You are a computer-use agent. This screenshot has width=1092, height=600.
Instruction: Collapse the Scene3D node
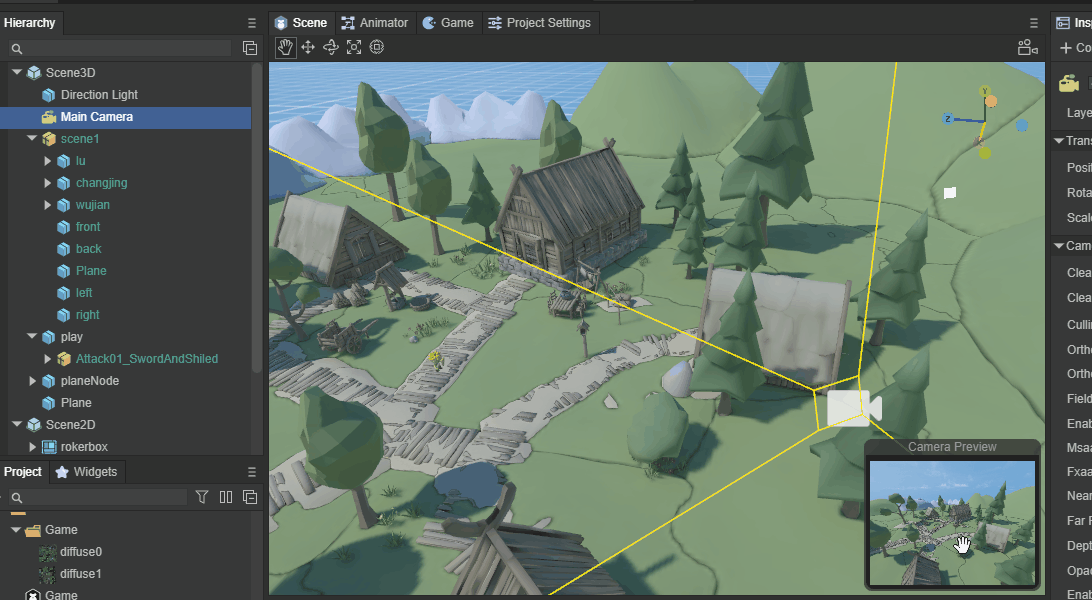pyautogui.click(x=17, y=73)
